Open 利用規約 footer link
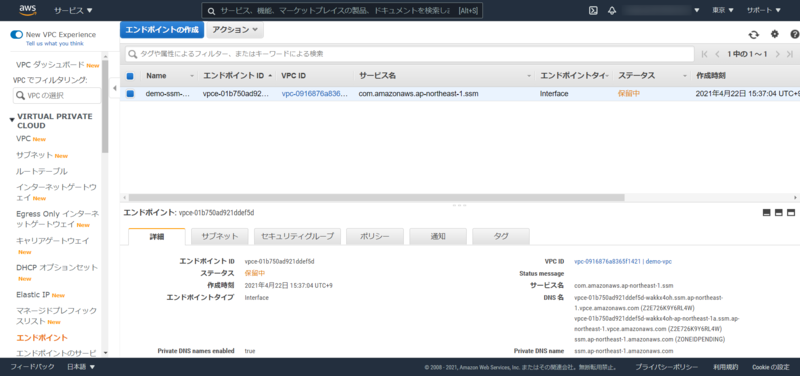800x376 pixels. coord(726,367)
